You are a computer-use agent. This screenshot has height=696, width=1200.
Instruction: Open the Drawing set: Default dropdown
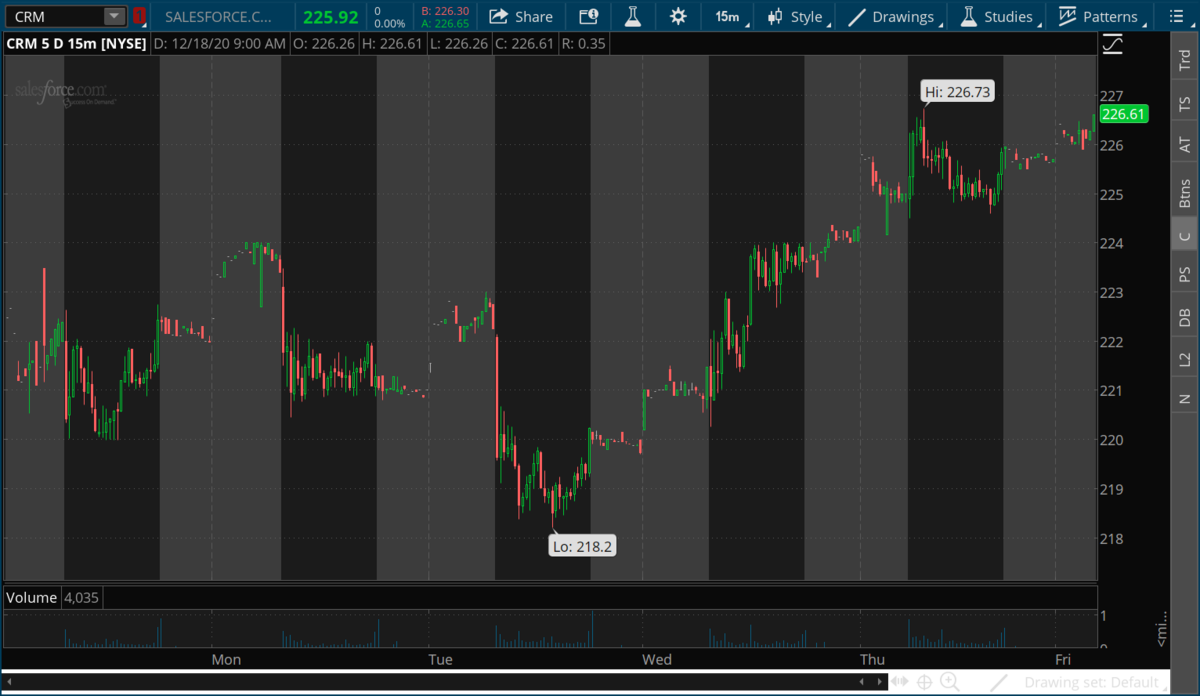(x=1097, y=682)
